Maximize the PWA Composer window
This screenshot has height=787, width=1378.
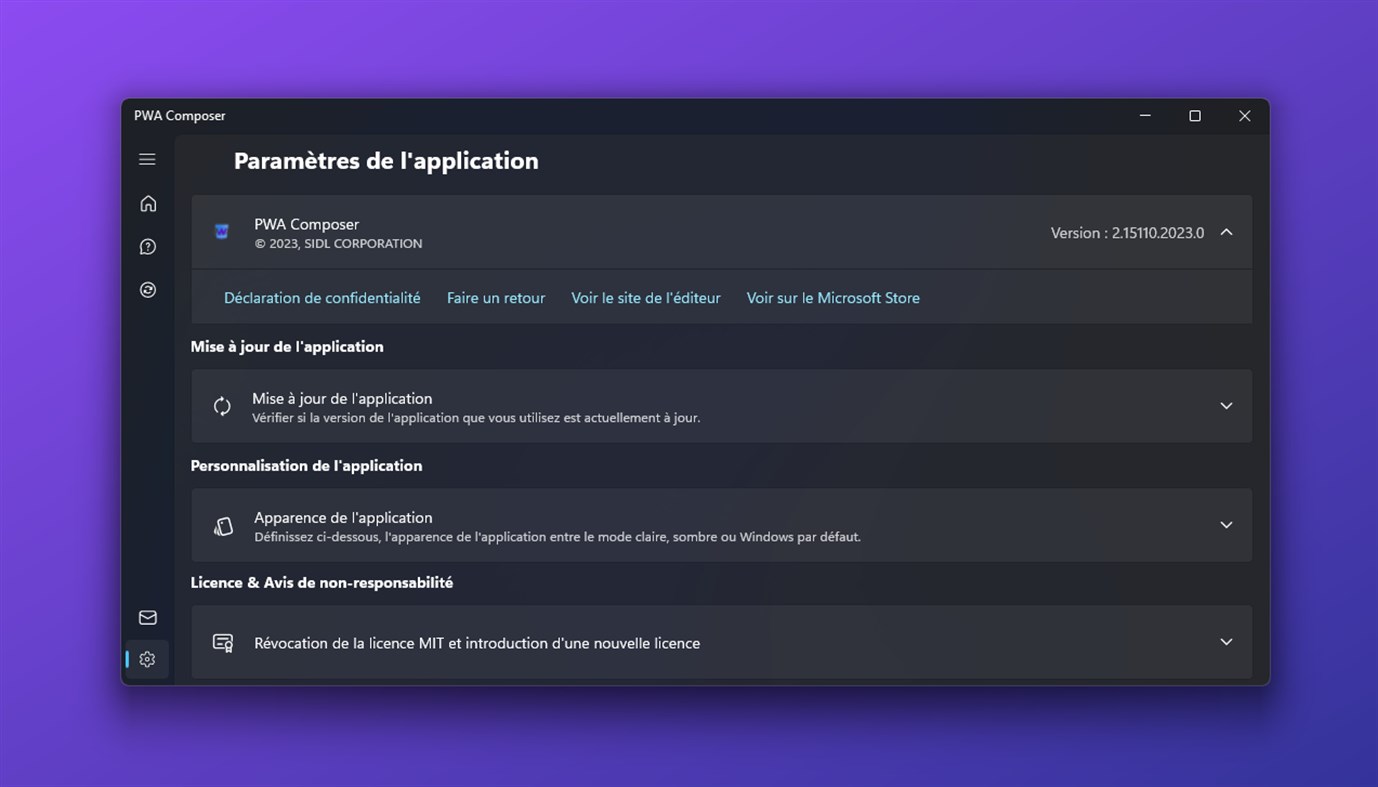coord(1195,116)
